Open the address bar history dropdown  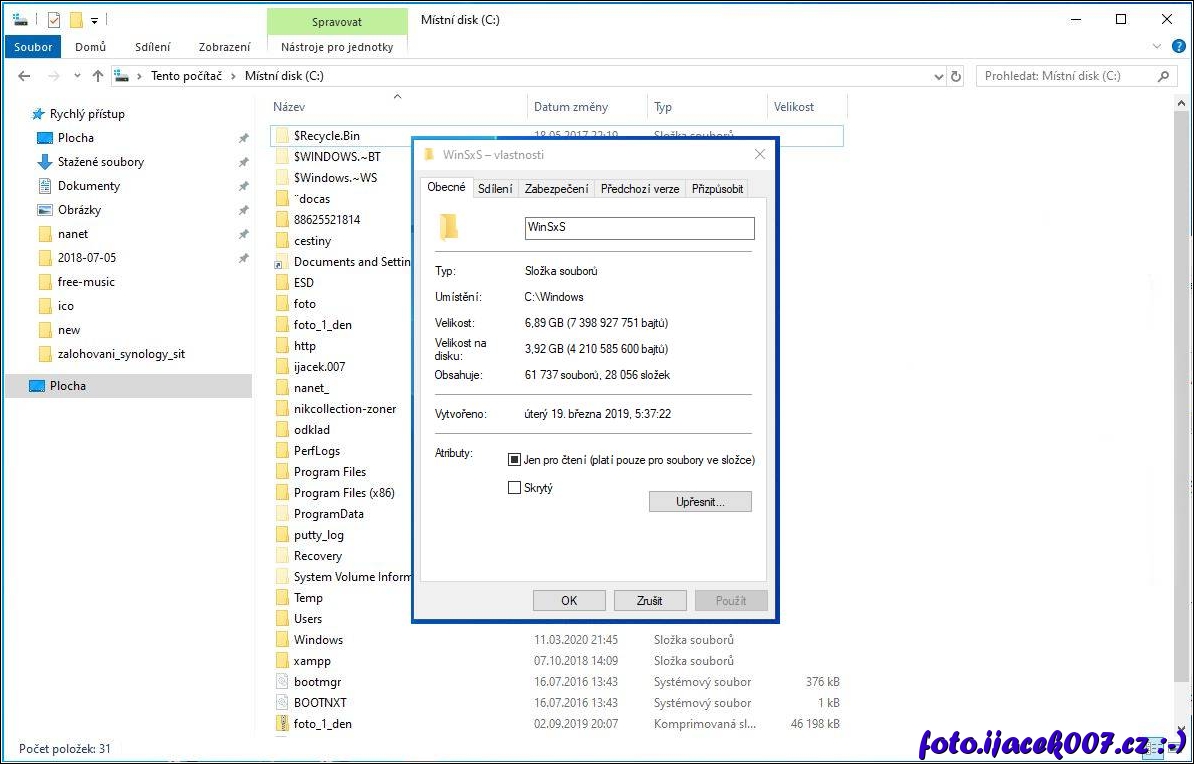(938, 76)
